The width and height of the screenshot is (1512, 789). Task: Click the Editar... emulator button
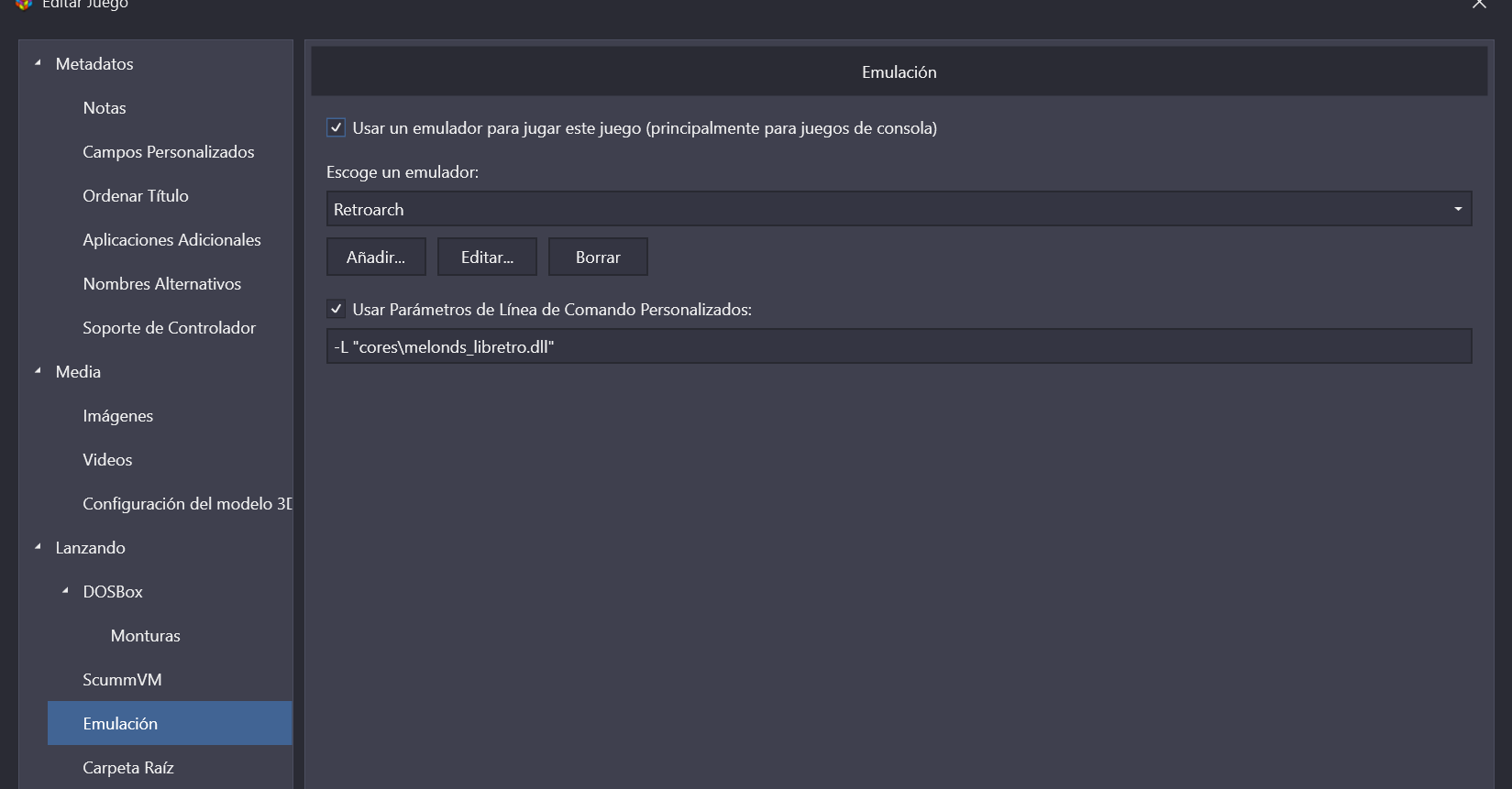pos(487,257)
